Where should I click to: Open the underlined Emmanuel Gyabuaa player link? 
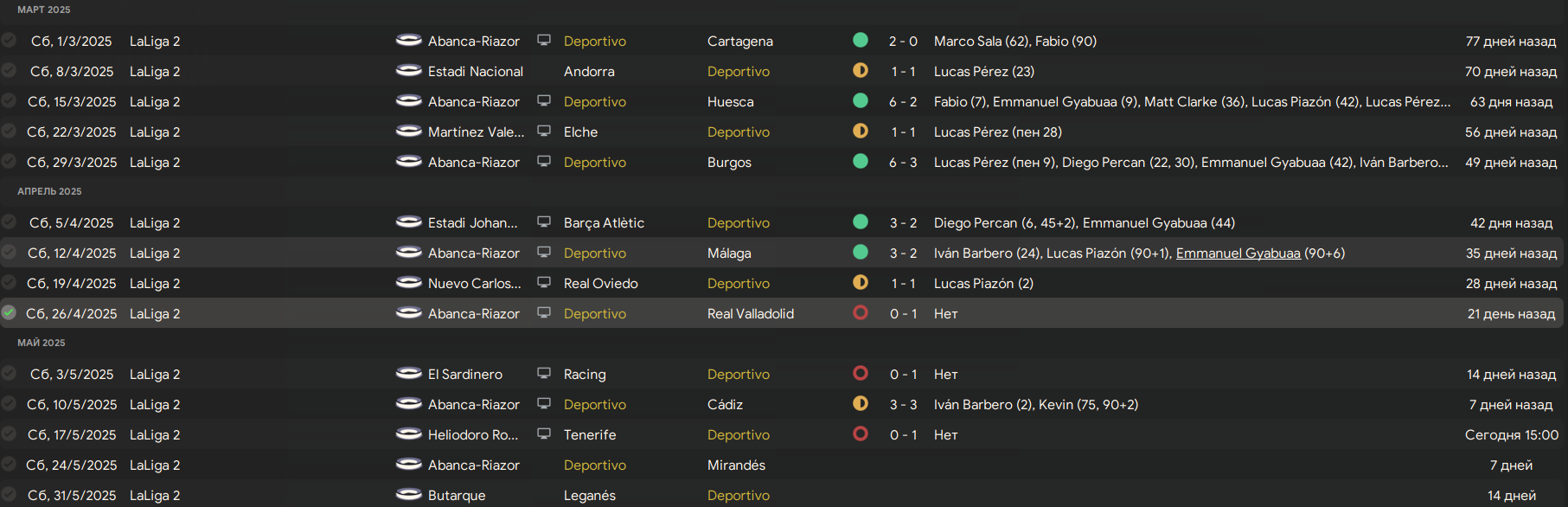1238,253
